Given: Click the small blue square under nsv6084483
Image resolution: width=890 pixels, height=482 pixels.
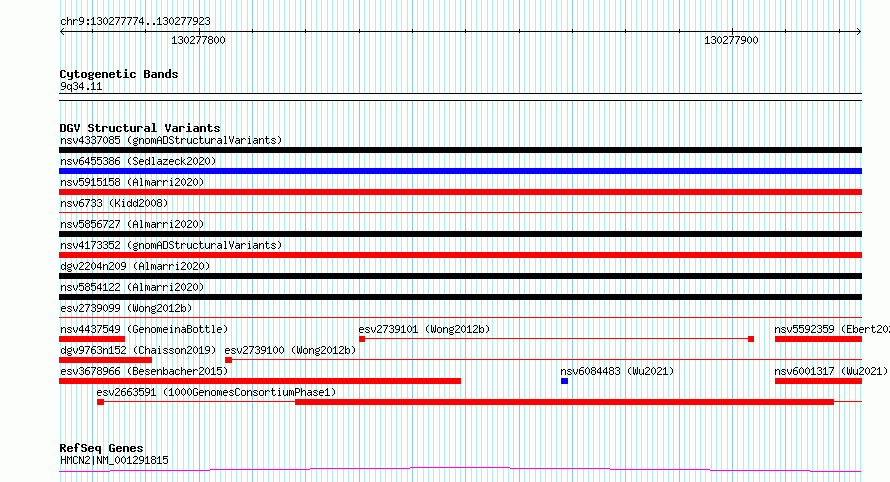Looking at the screenshot, I should [x=564, y=381].
